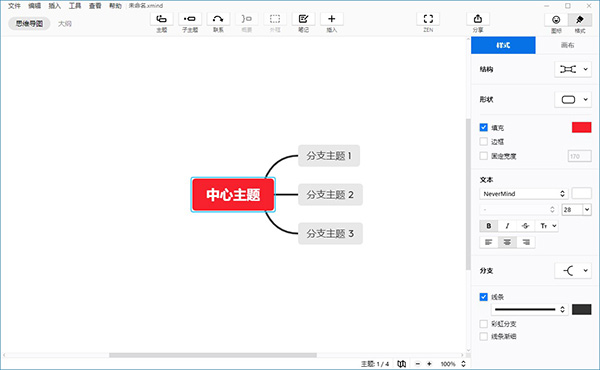Screen dimensions: 600x370
Task: Enter ZEN fullscreen mode
Action: (x=428, y=19)
